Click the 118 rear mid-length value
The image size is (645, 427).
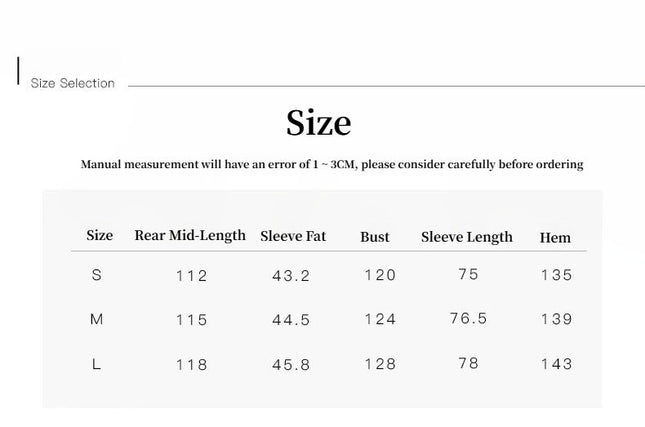coord(190,365)
